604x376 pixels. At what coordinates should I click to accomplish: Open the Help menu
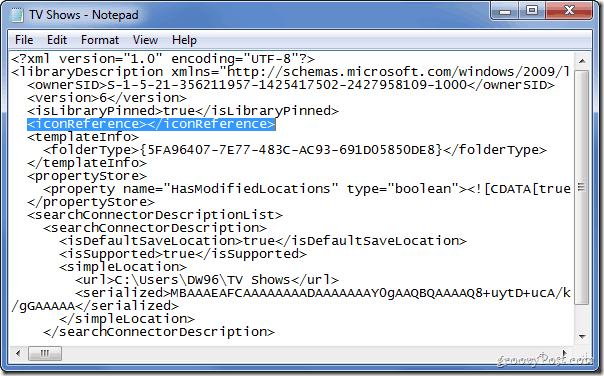pyautogui.click(x=184, y=40)
